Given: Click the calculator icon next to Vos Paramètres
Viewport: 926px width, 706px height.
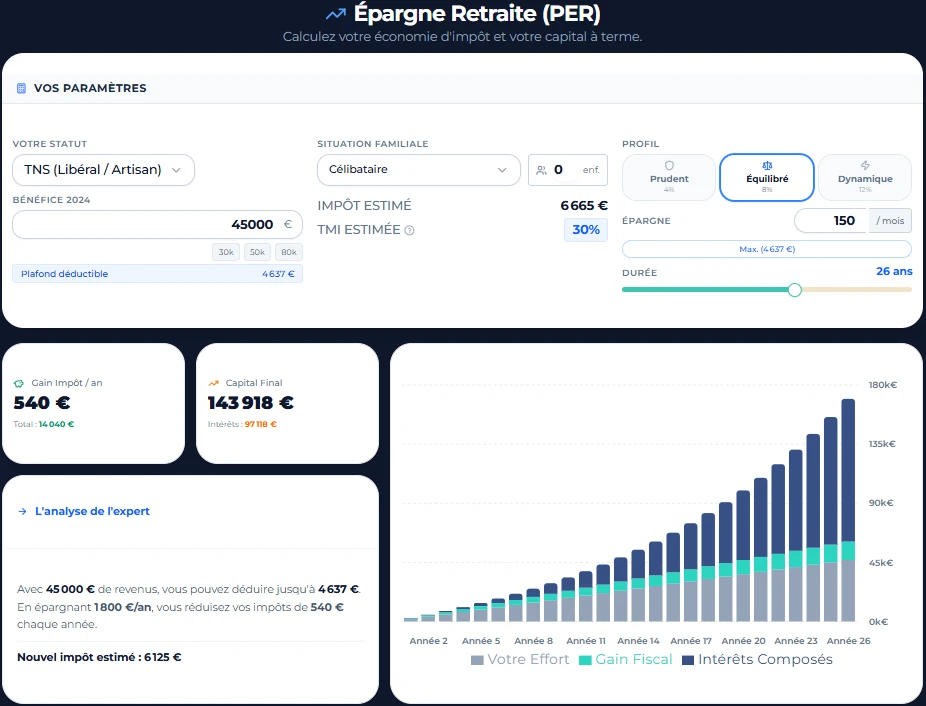Looking at the screenshot, I should 21,88.
